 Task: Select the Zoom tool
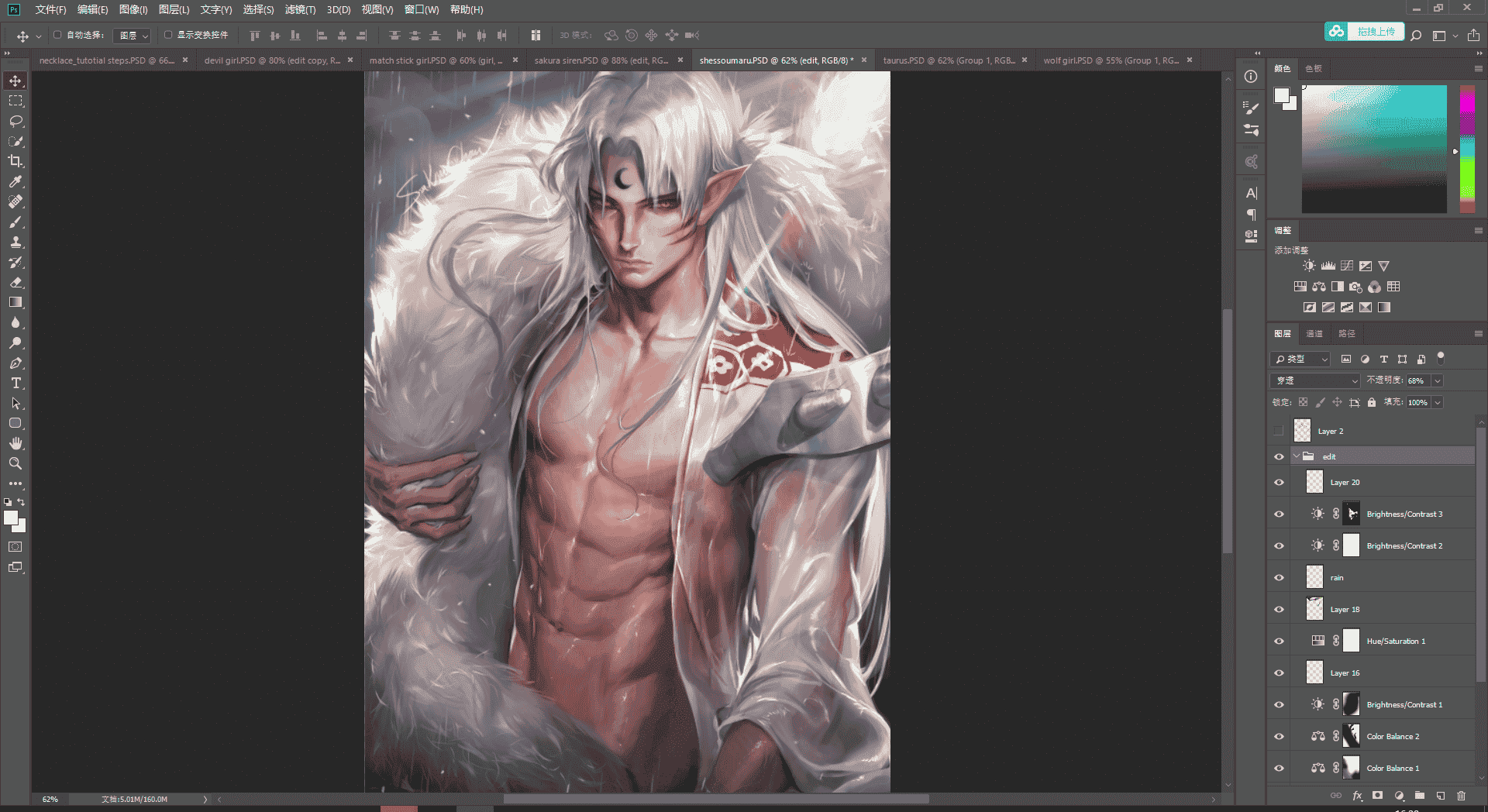15,463
